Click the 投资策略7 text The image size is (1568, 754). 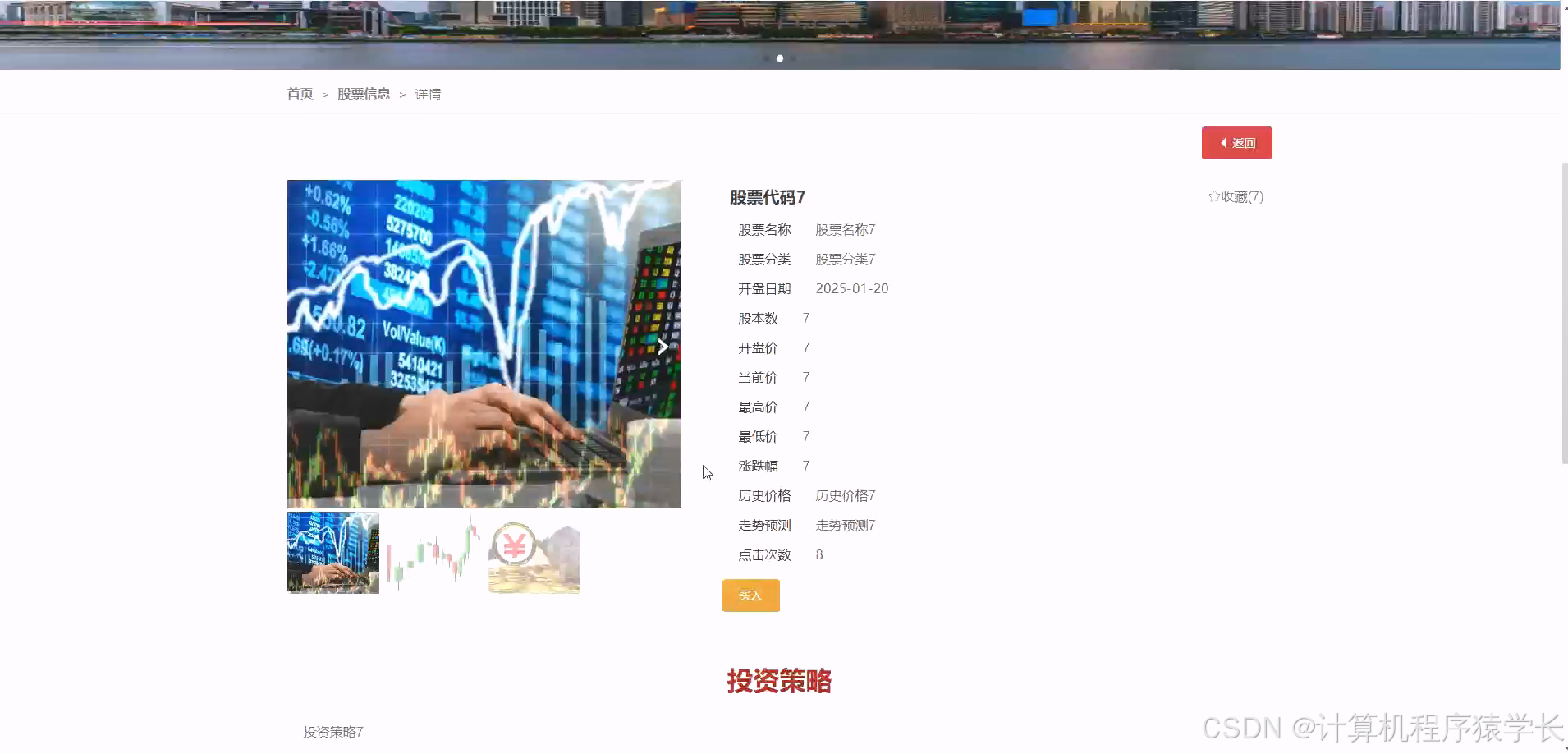[333, 732]
